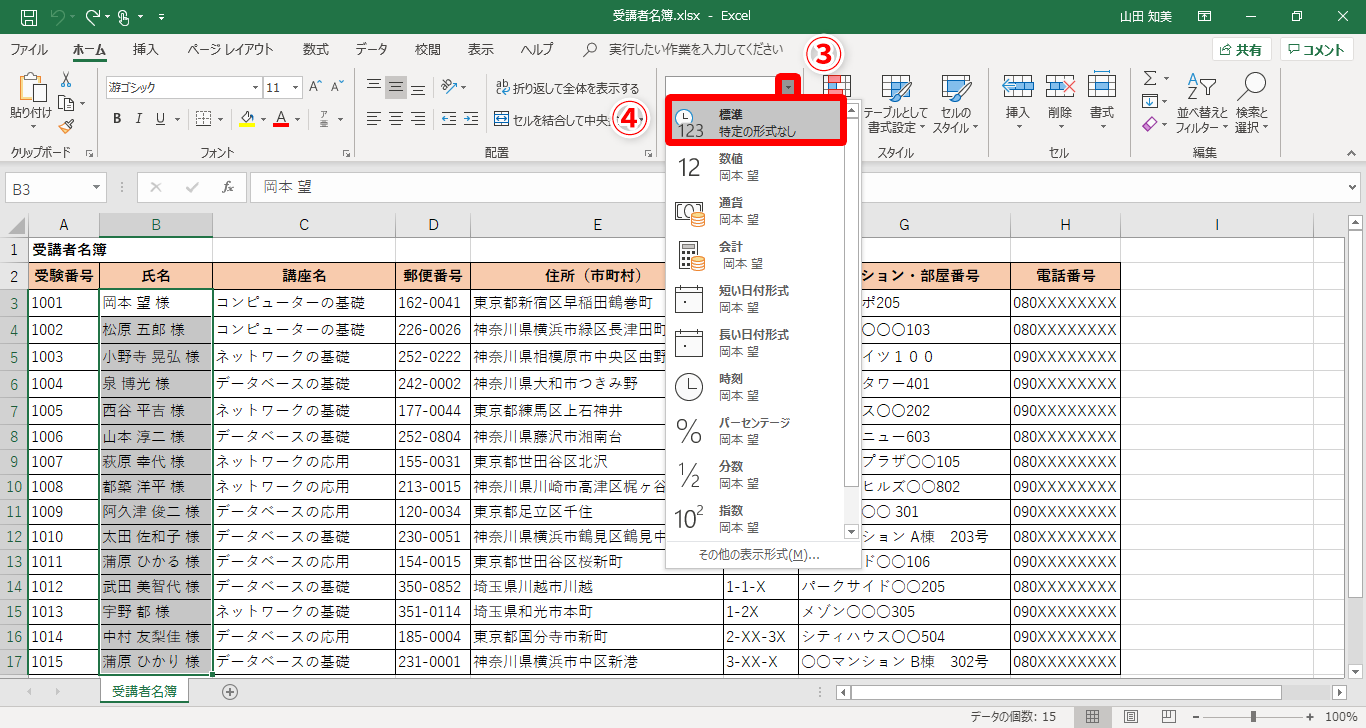Open the font size dropdown arrow
This screenshot has height=728, width=1366.
tap(295, 88)
